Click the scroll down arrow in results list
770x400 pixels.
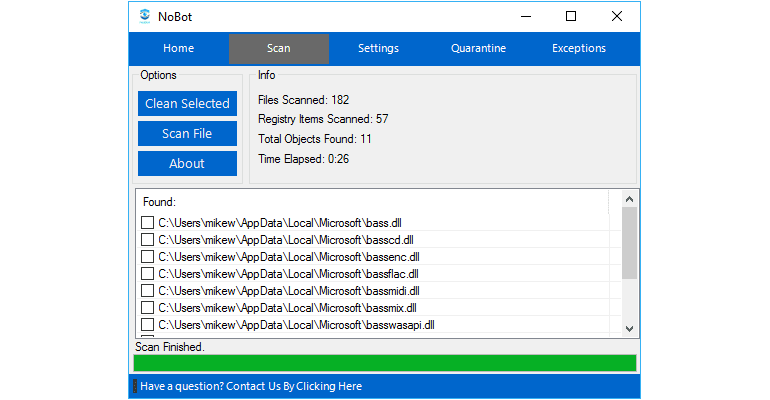tap(629, 328)
